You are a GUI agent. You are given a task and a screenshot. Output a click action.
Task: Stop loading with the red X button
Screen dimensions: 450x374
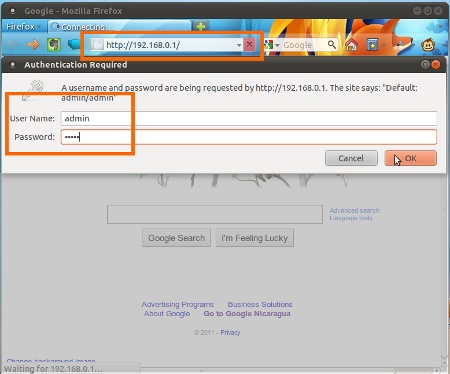[x=249, y=44]
